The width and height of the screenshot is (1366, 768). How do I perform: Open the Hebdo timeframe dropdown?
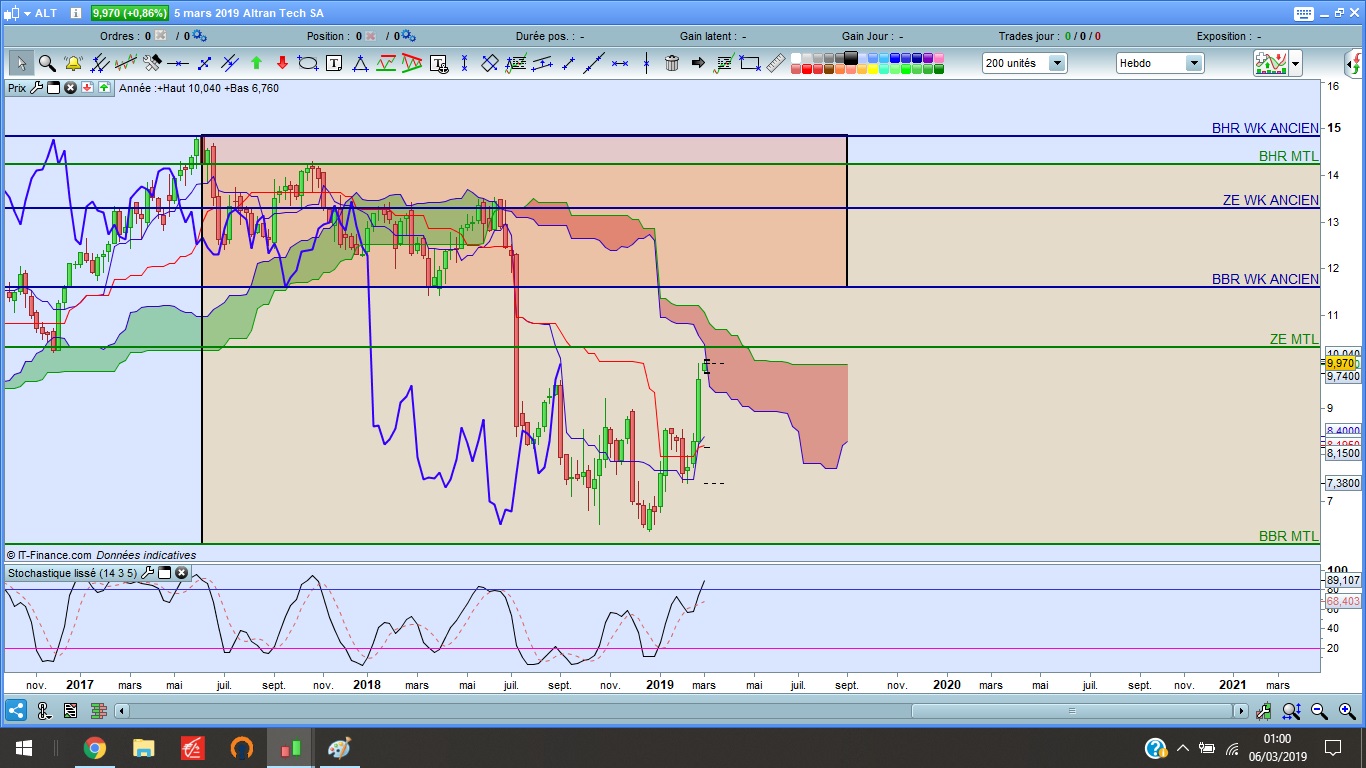1193,63
